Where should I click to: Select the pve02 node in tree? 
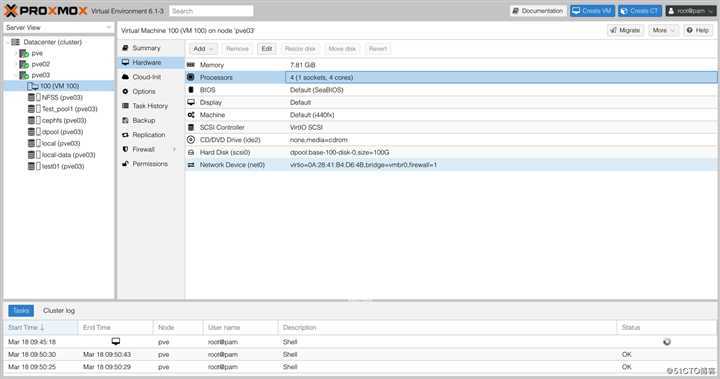40,64
